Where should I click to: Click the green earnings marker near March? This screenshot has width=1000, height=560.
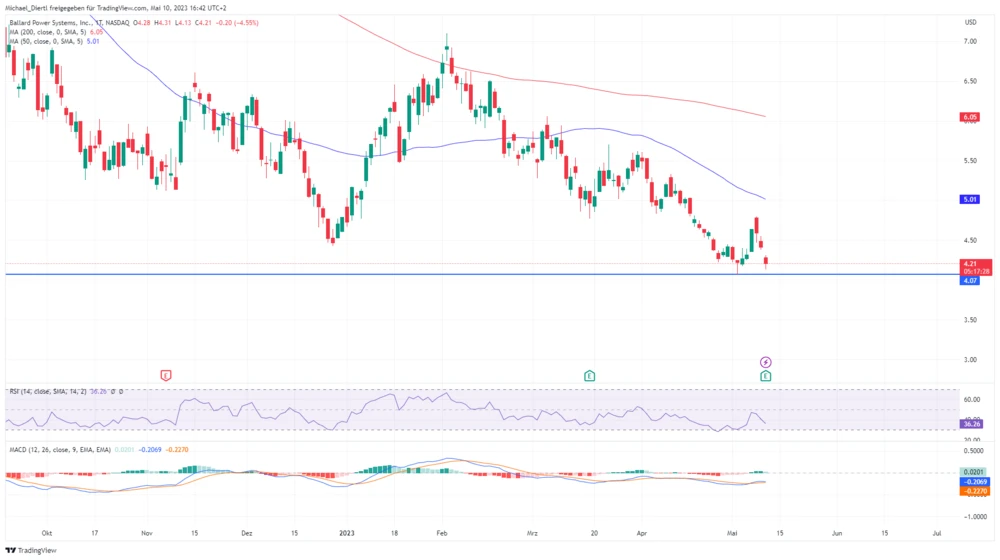(x=590, y=375)
